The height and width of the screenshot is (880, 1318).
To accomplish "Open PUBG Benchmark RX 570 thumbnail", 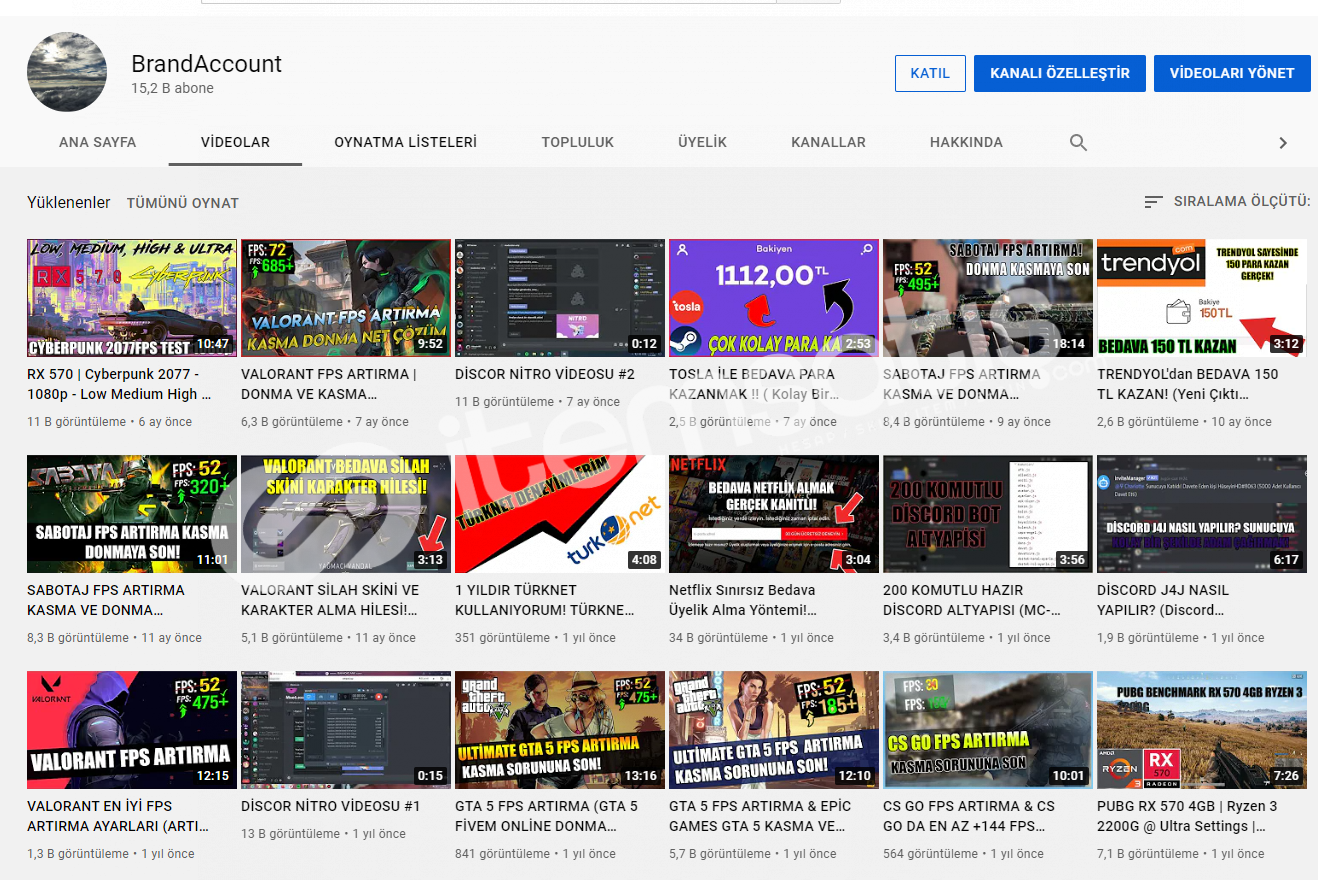I will tap(1202, 730).
